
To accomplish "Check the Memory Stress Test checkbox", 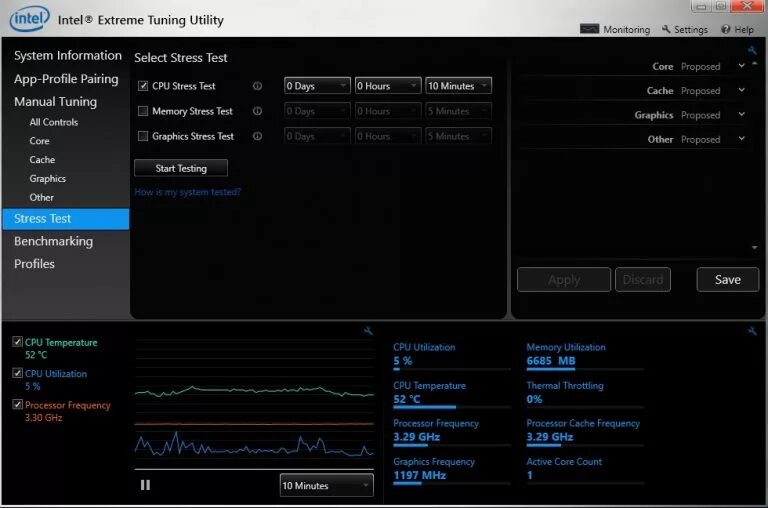I will tap(143, 111).
